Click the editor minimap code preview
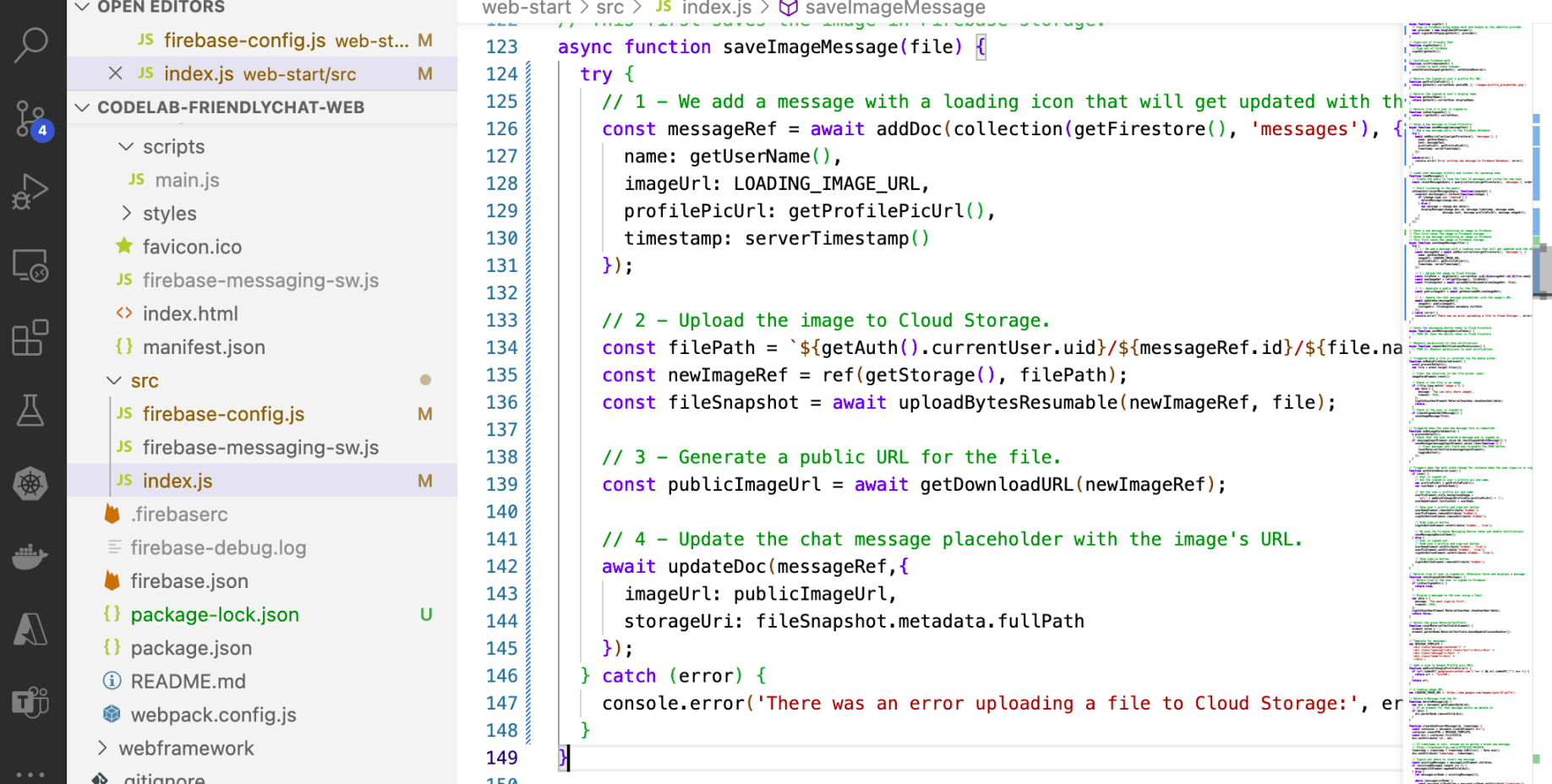1552x784 pixels. [1468, 404]
